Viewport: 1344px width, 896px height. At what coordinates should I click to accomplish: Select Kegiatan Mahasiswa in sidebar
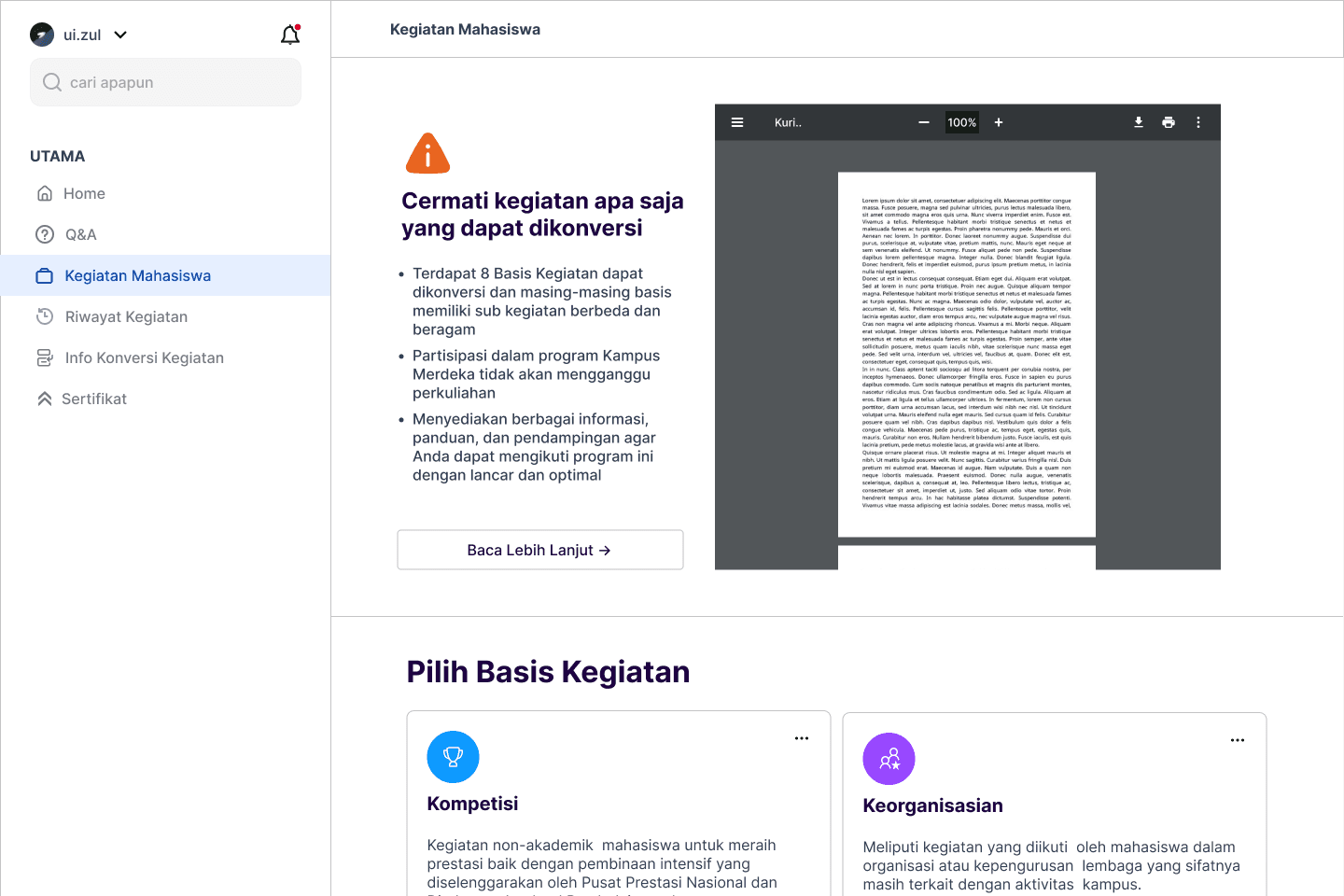pyautogui.click(x=137, y=275)
